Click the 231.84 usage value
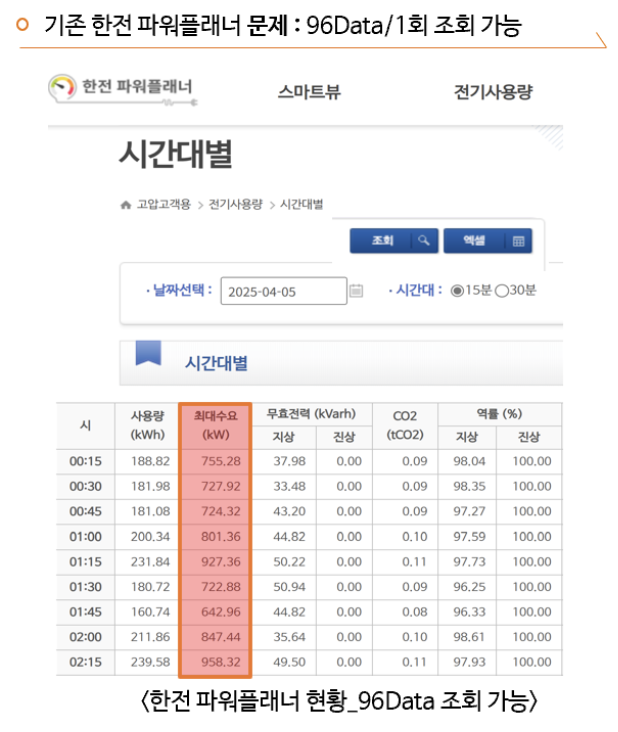 pyautogui.click(x=150, y=562)
